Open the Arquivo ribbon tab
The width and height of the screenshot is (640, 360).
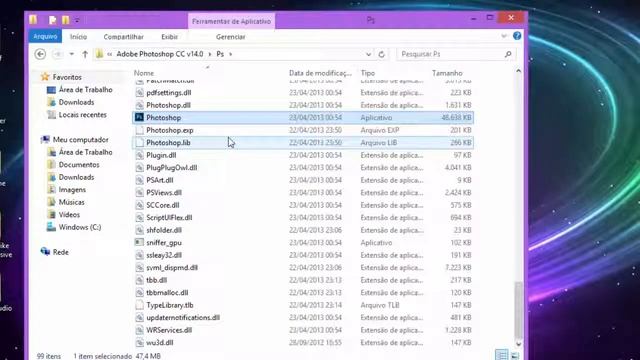[45, 36]
